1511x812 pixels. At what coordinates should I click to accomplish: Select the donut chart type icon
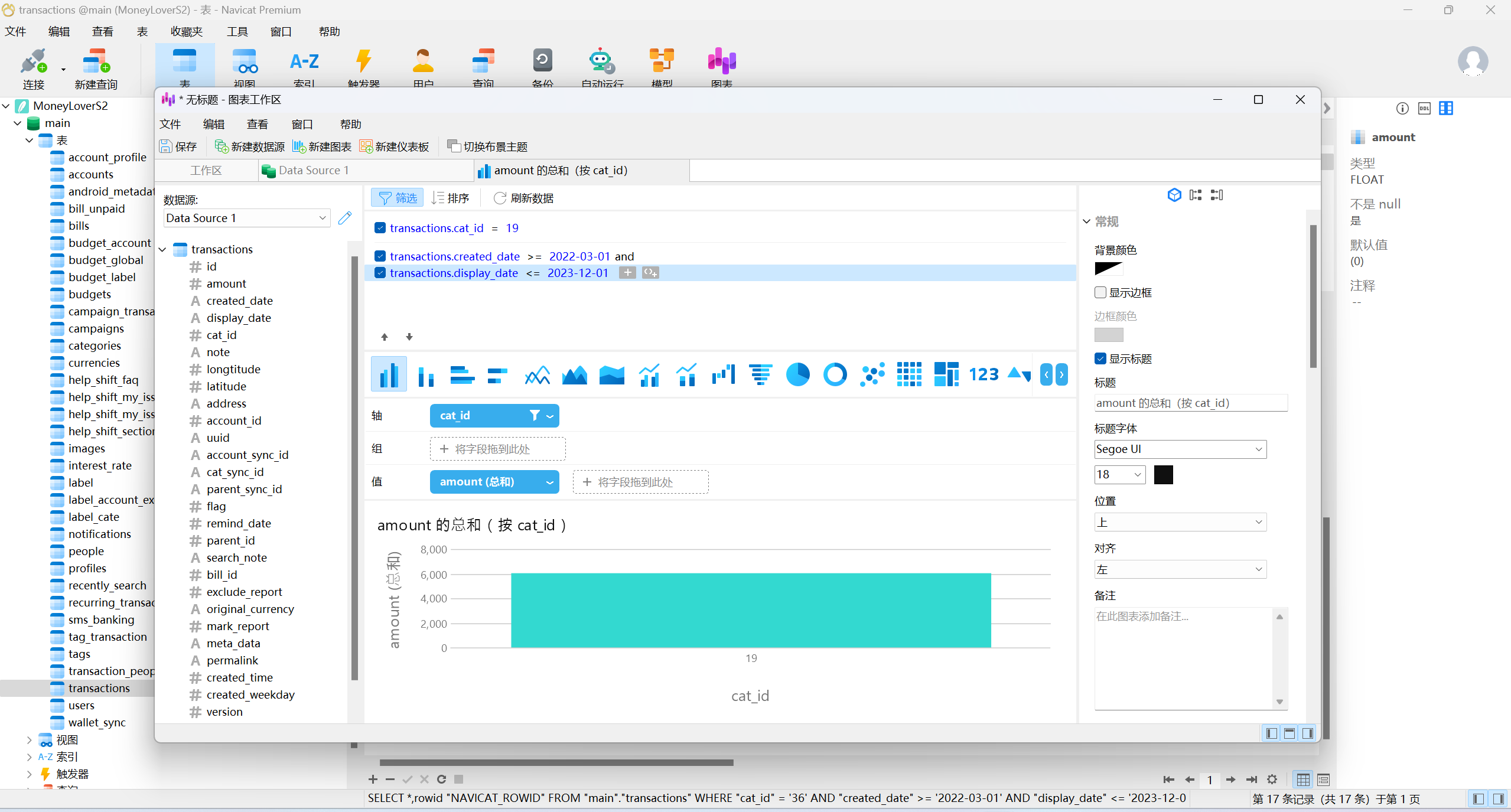pos(835,374)
